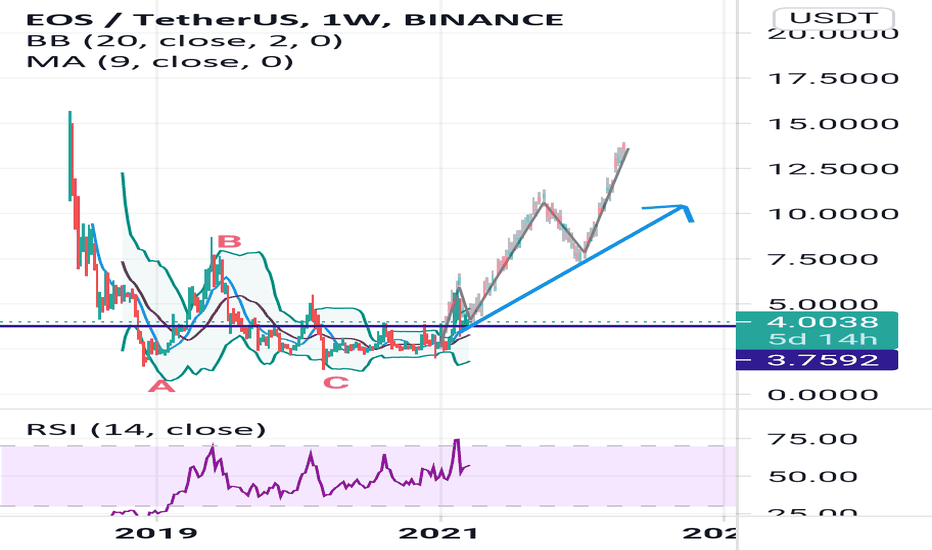Viewport: 932px width, 550px height.
Task: Click the 2019 date axis label
Action: [156, 533]
